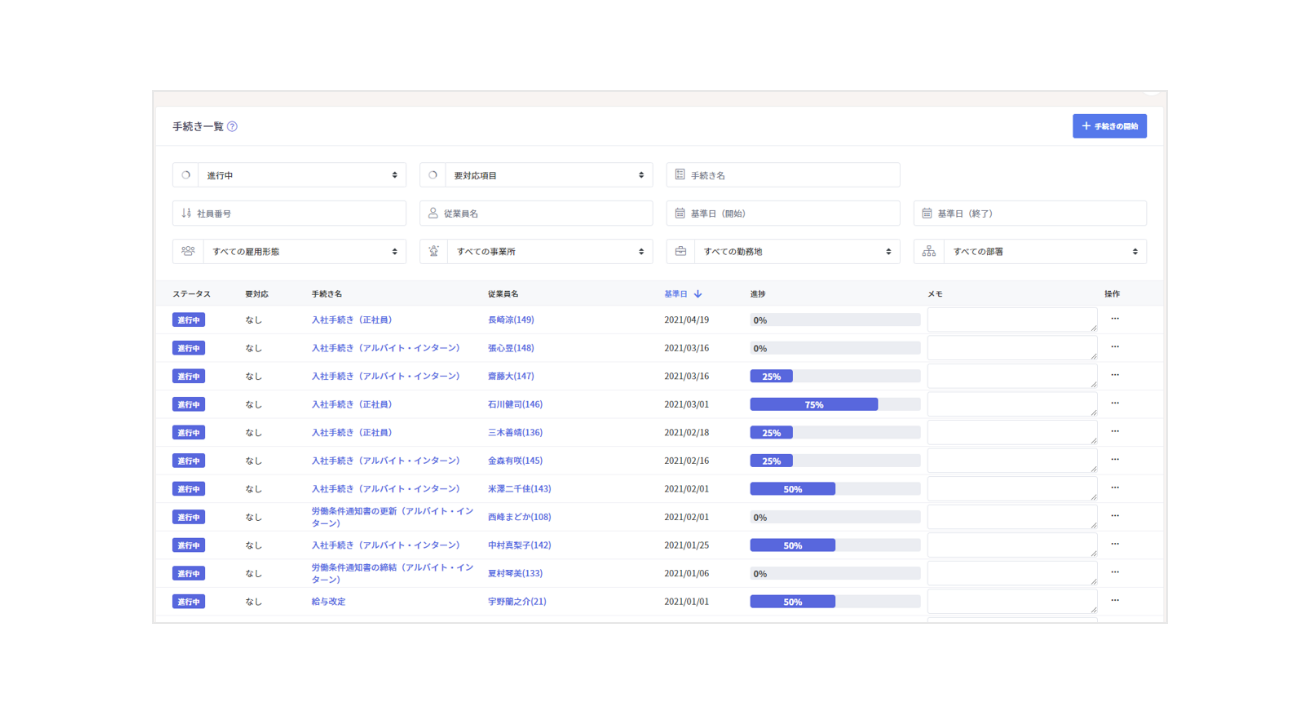
Task: Click the memo field in the 齋藤大 row
Action: tap(1011, 376)
